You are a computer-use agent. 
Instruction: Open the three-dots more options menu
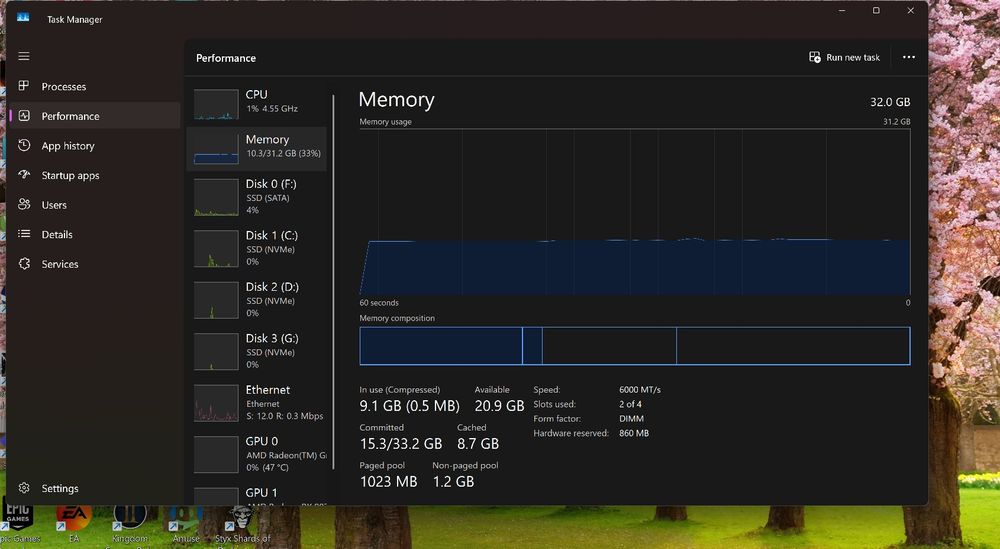tap(909, 57)
